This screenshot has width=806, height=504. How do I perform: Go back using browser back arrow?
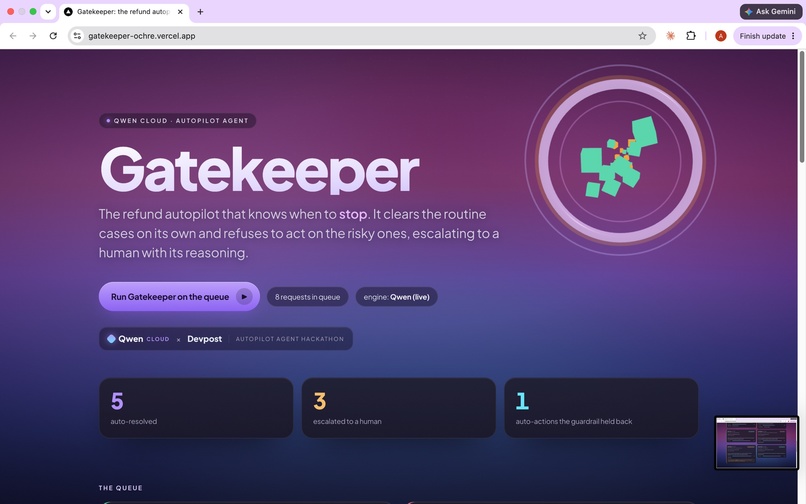(x=13, y=36)
